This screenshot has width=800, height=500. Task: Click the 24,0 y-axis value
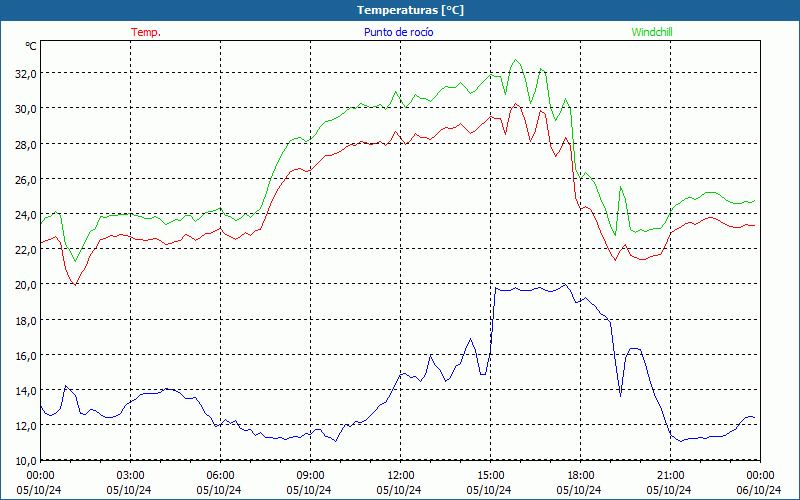pyautogui.click(x=27, y=215)
